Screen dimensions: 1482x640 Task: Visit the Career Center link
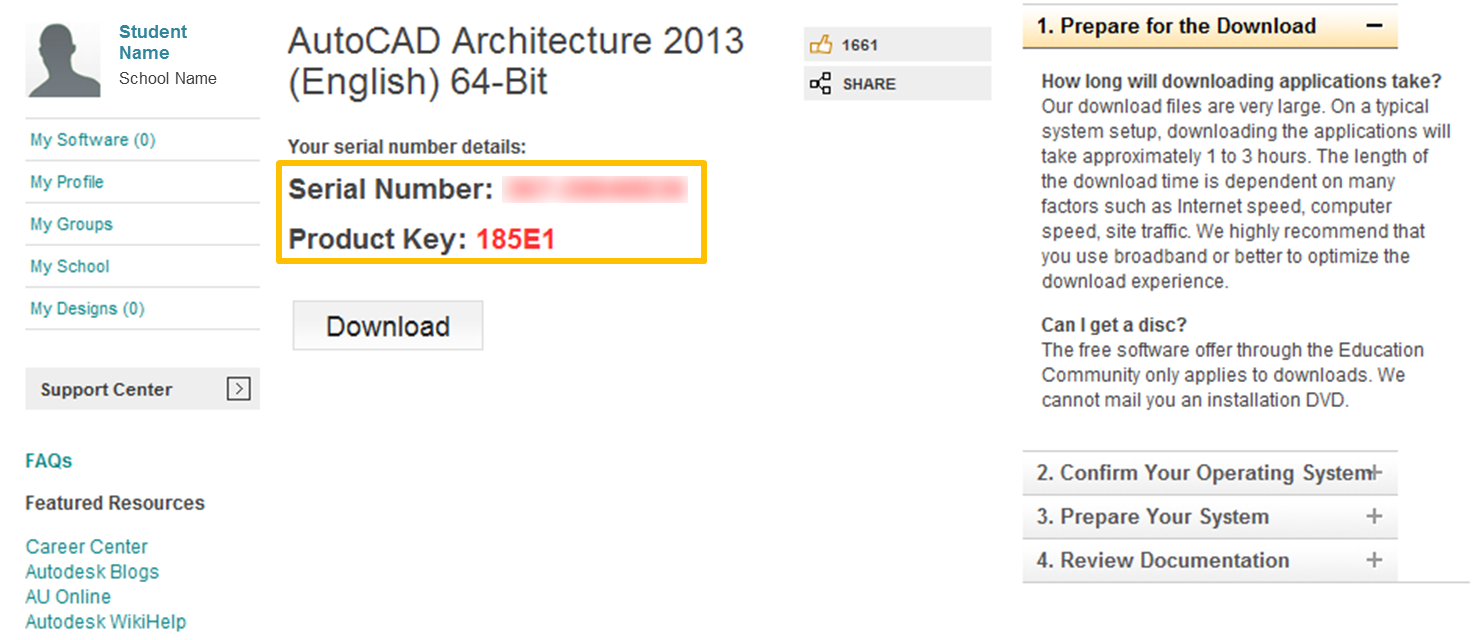[87, 547]
